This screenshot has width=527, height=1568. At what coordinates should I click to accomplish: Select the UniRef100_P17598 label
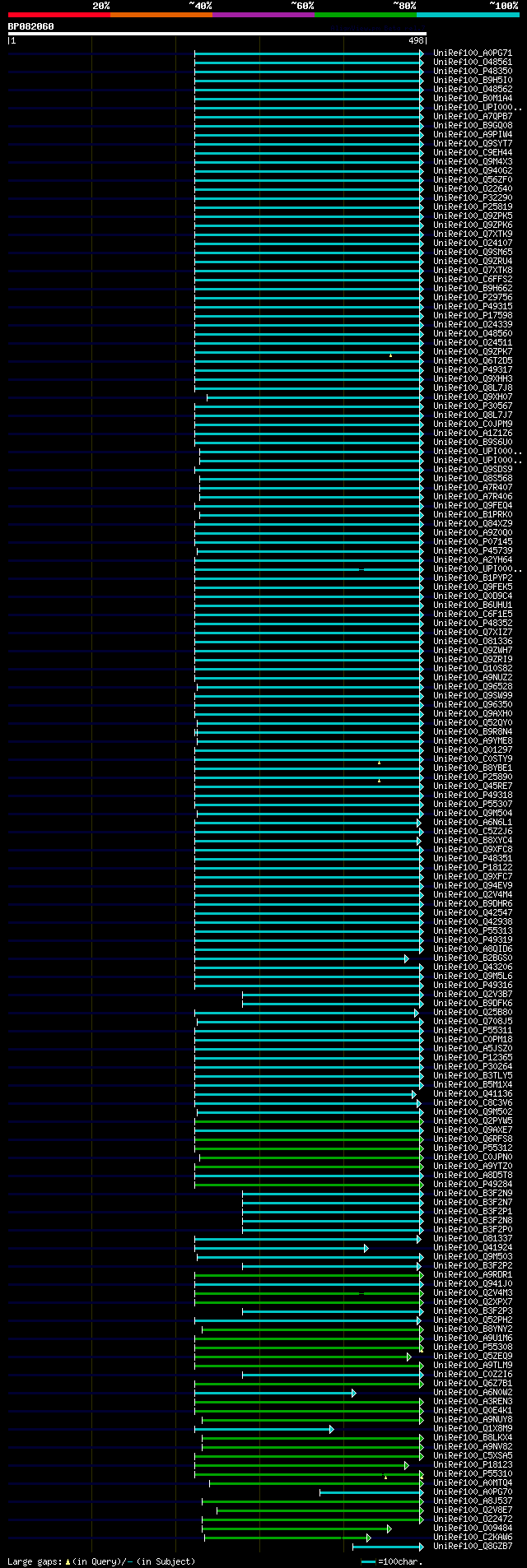(x=473, y=315)
